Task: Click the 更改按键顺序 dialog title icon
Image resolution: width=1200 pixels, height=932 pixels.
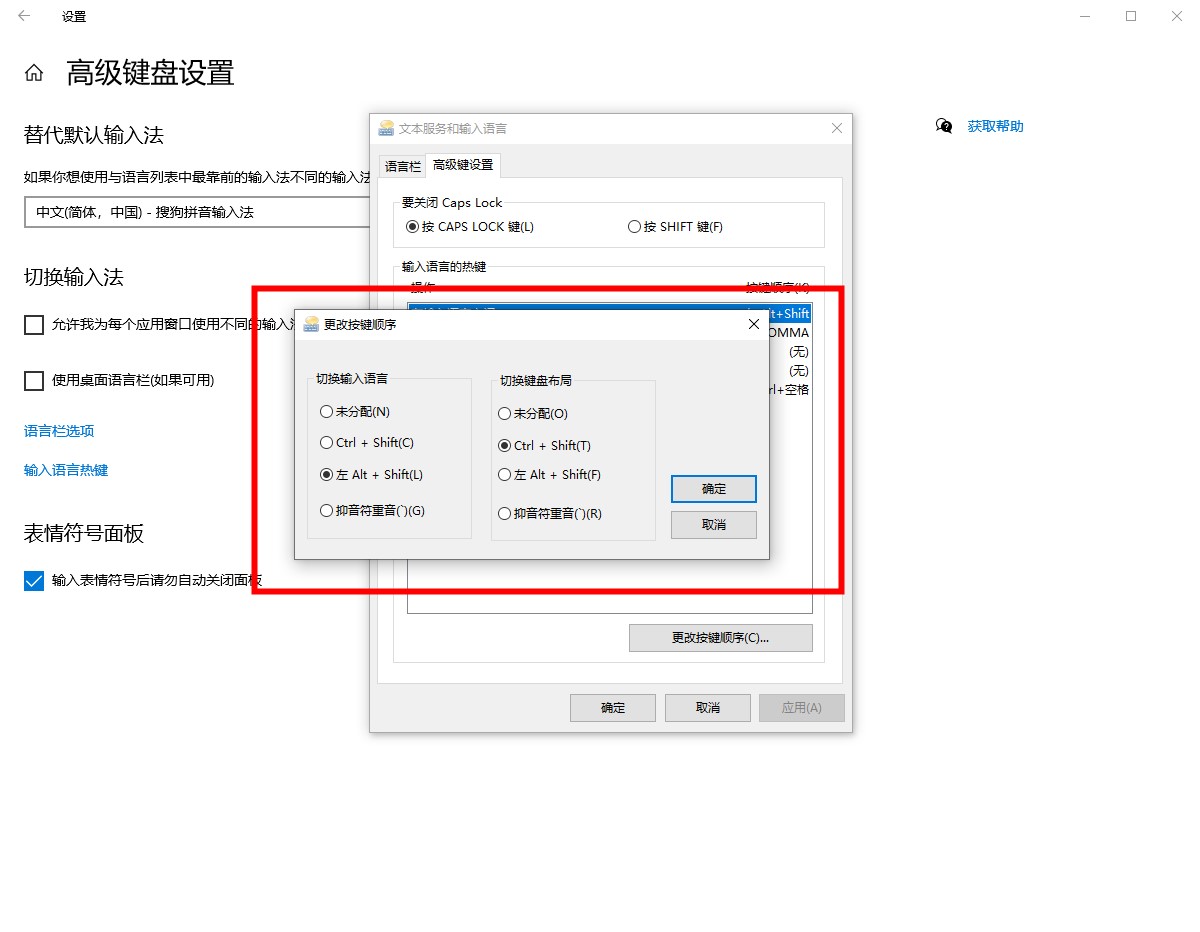Action: [x=310, y=324]
